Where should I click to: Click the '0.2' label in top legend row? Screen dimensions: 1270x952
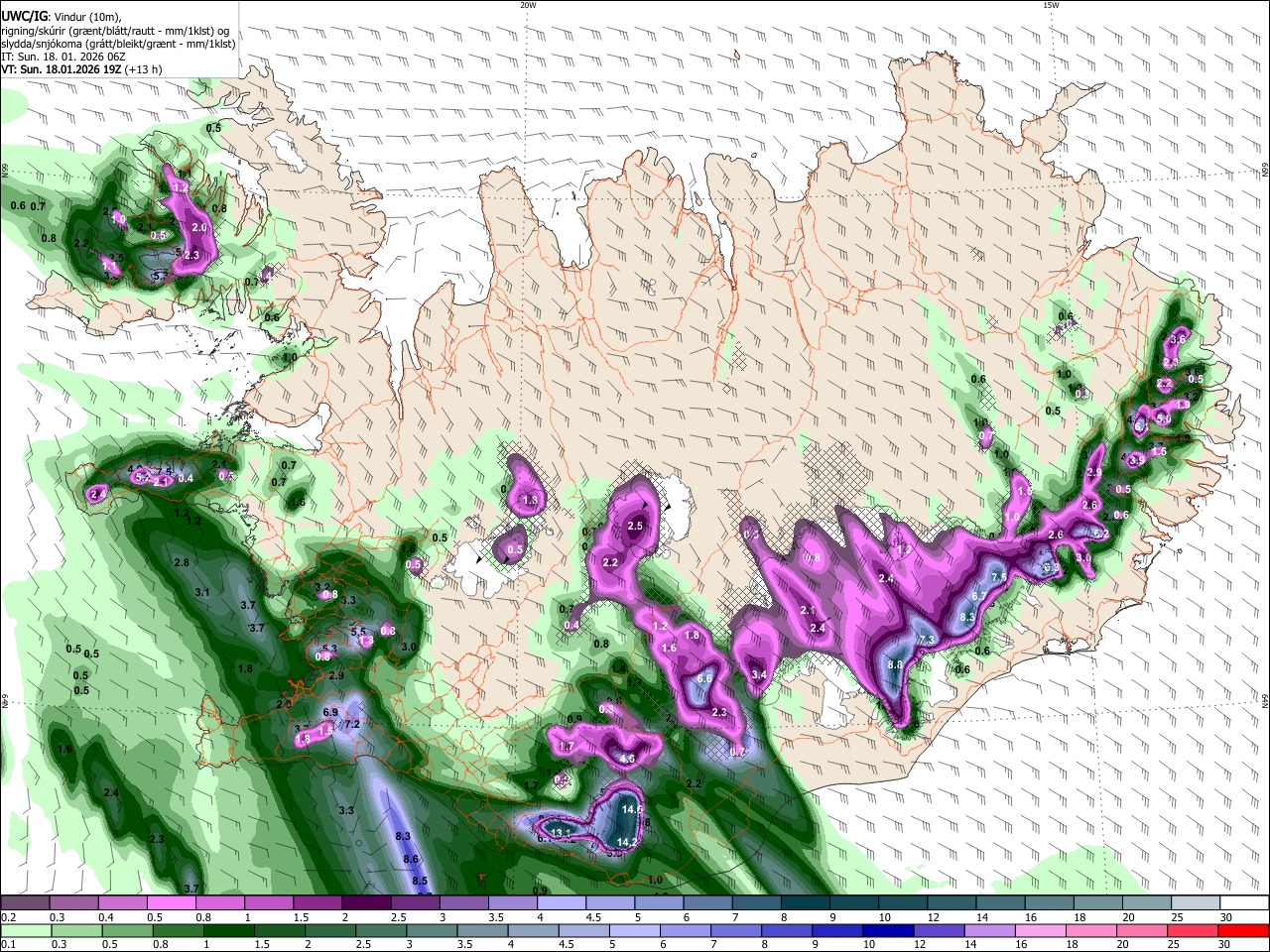(x=9, y=917)
